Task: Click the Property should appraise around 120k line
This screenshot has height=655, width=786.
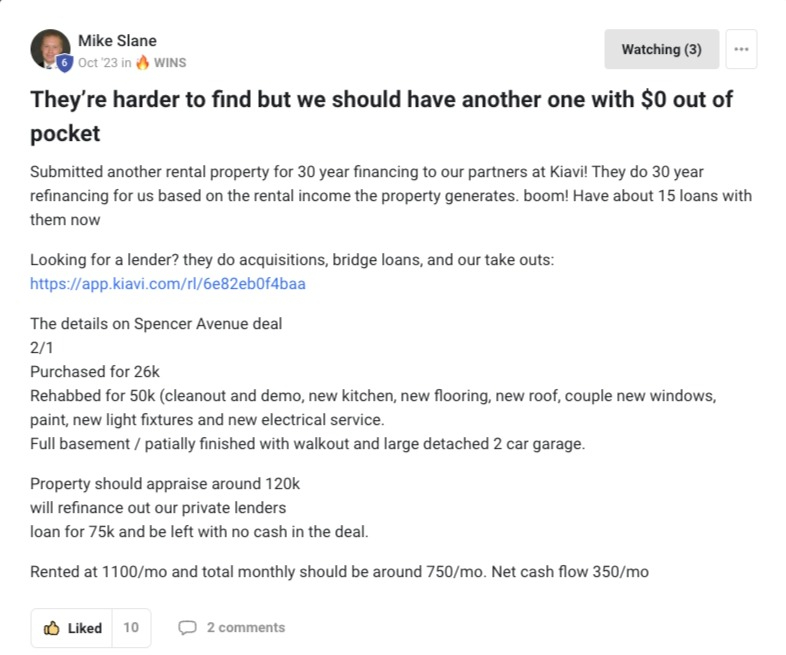Action: click(x=165, y=484)
